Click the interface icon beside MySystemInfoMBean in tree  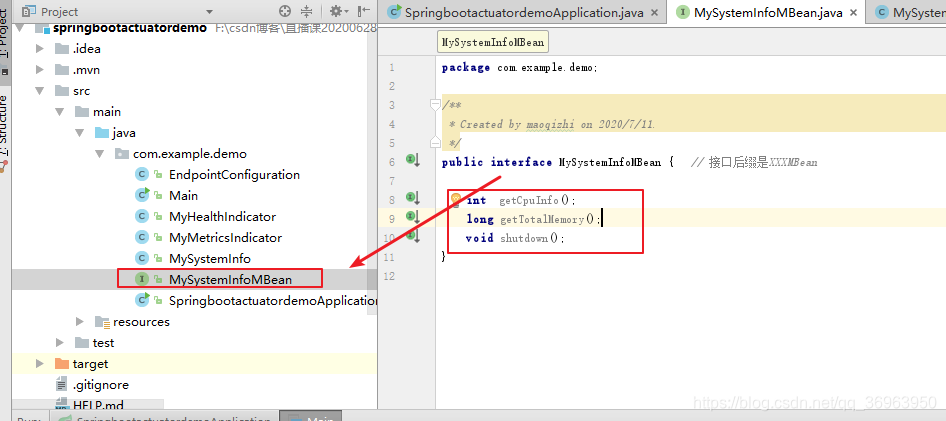[x=142, y=279]
